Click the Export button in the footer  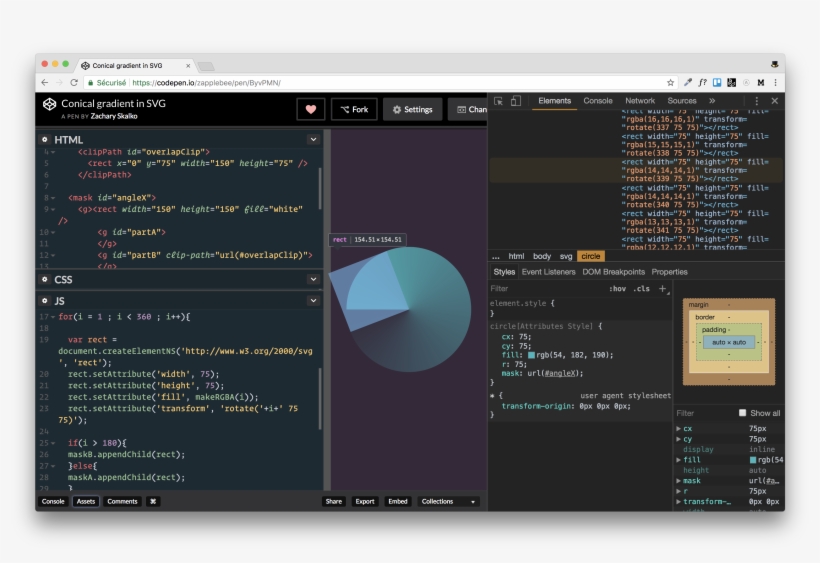(x=365, y=501)
